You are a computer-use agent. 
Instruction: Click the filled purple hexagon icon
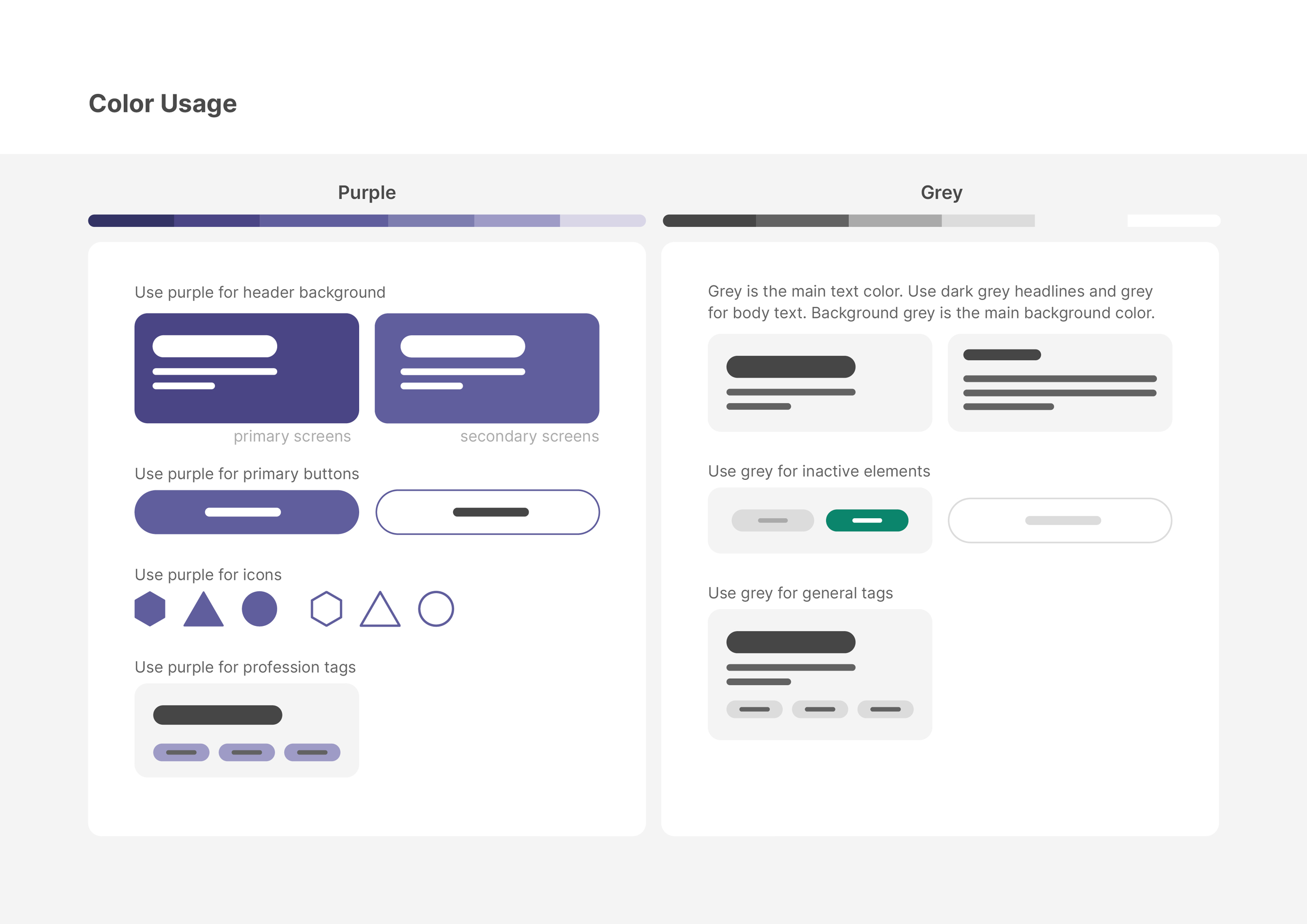coord(150,609)
